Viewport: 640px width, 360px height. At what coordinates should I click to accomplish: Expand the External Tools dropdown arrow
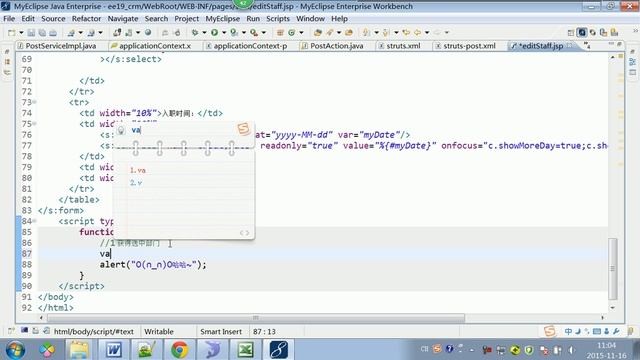(x=264, y=33)
